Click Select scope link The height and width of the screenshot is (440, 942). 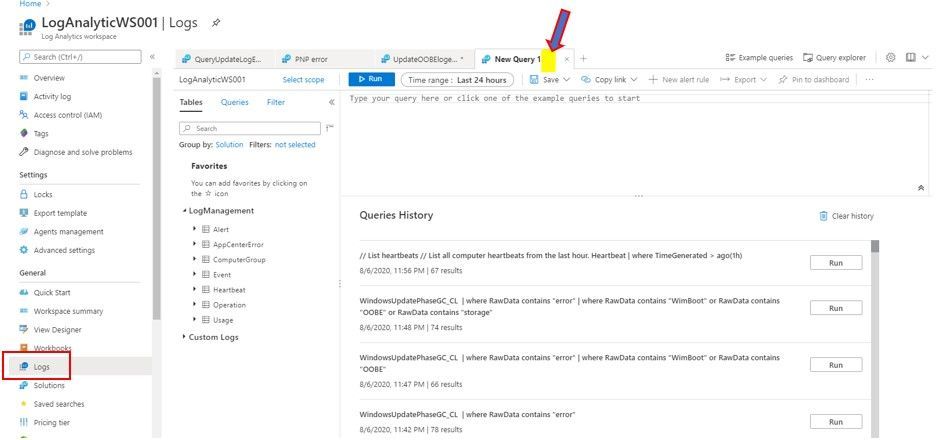303,79
